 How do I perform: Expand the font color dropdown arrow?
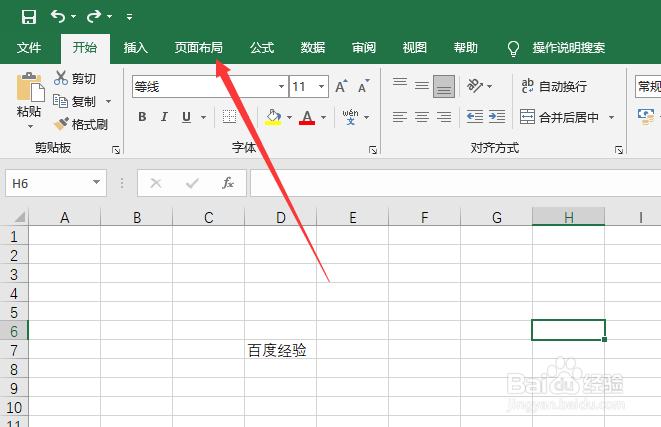(323, 117)
